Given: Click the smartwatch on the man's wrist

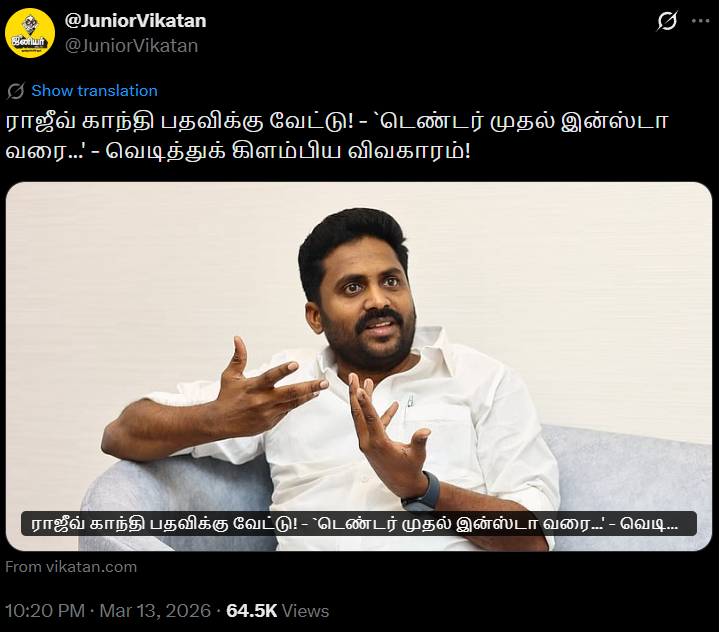Looking at the screenshot, I should tap(421, 493).
